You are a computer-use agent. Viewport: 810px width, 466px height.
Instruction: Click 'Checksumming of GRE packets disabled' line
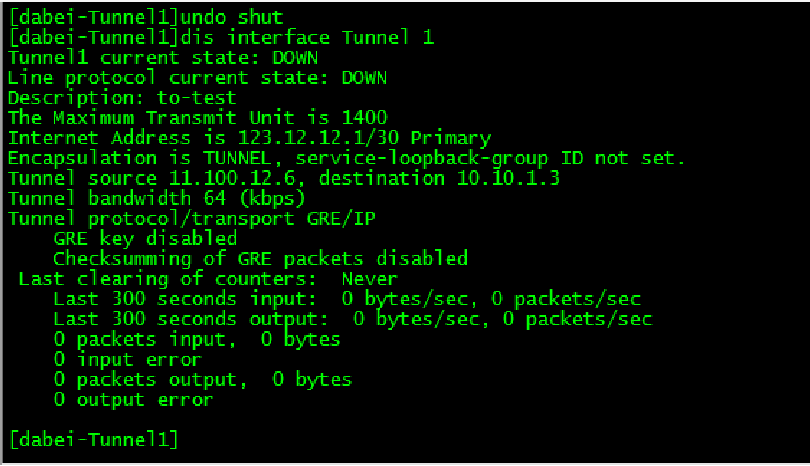point(260,258)
